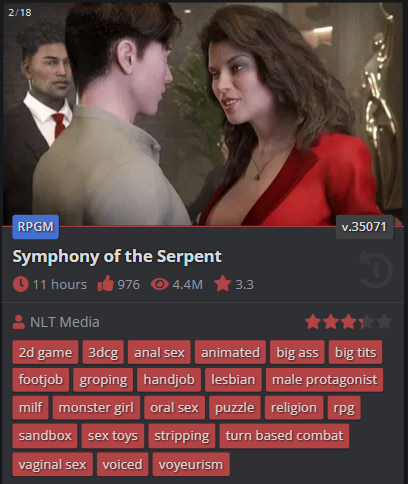Image resolution: width=408 pixels, height=484 pixels.
Task: Click the thumbs-up likes icon
Action: pos(106,284)
